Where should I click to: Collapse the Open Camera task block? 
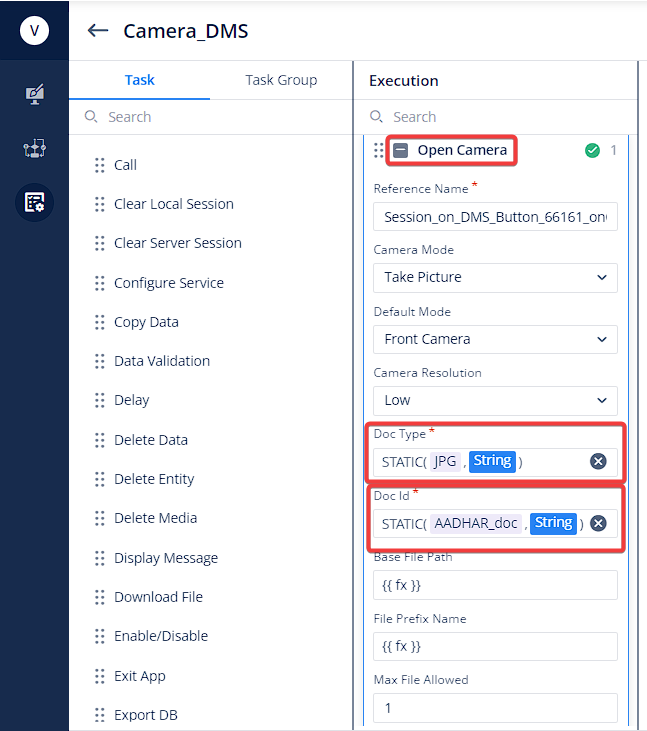click(400, 151)
